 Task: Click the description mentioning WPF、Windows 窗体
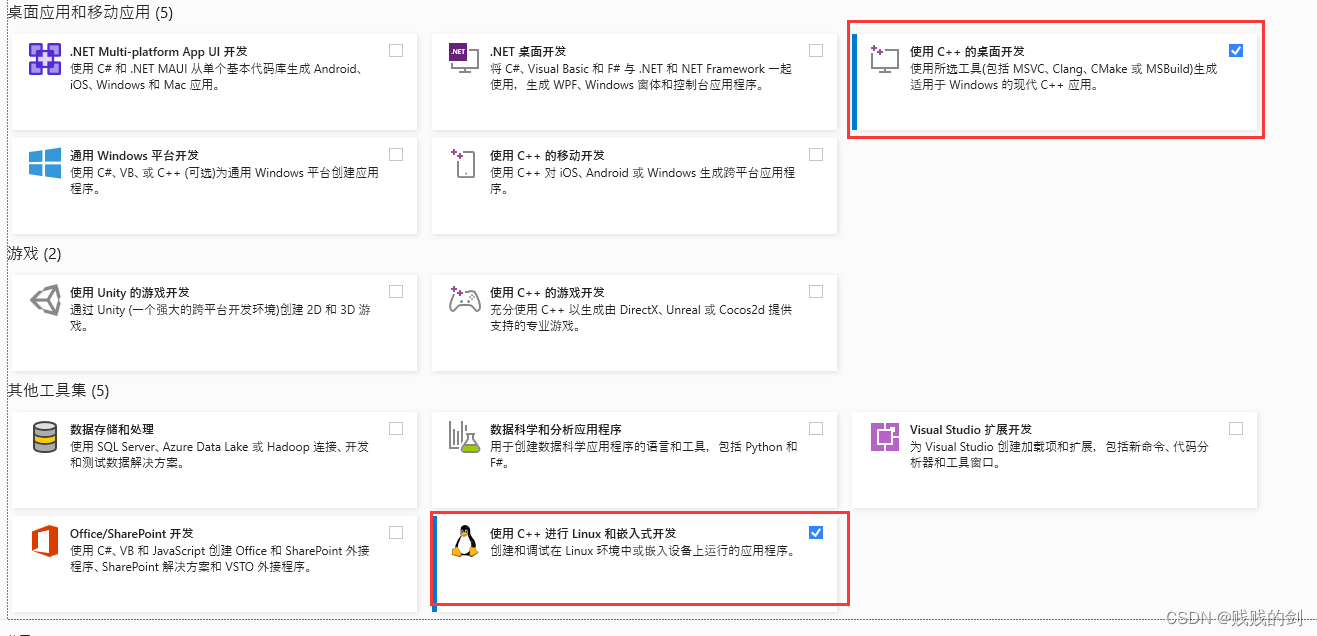coord(641,77)
